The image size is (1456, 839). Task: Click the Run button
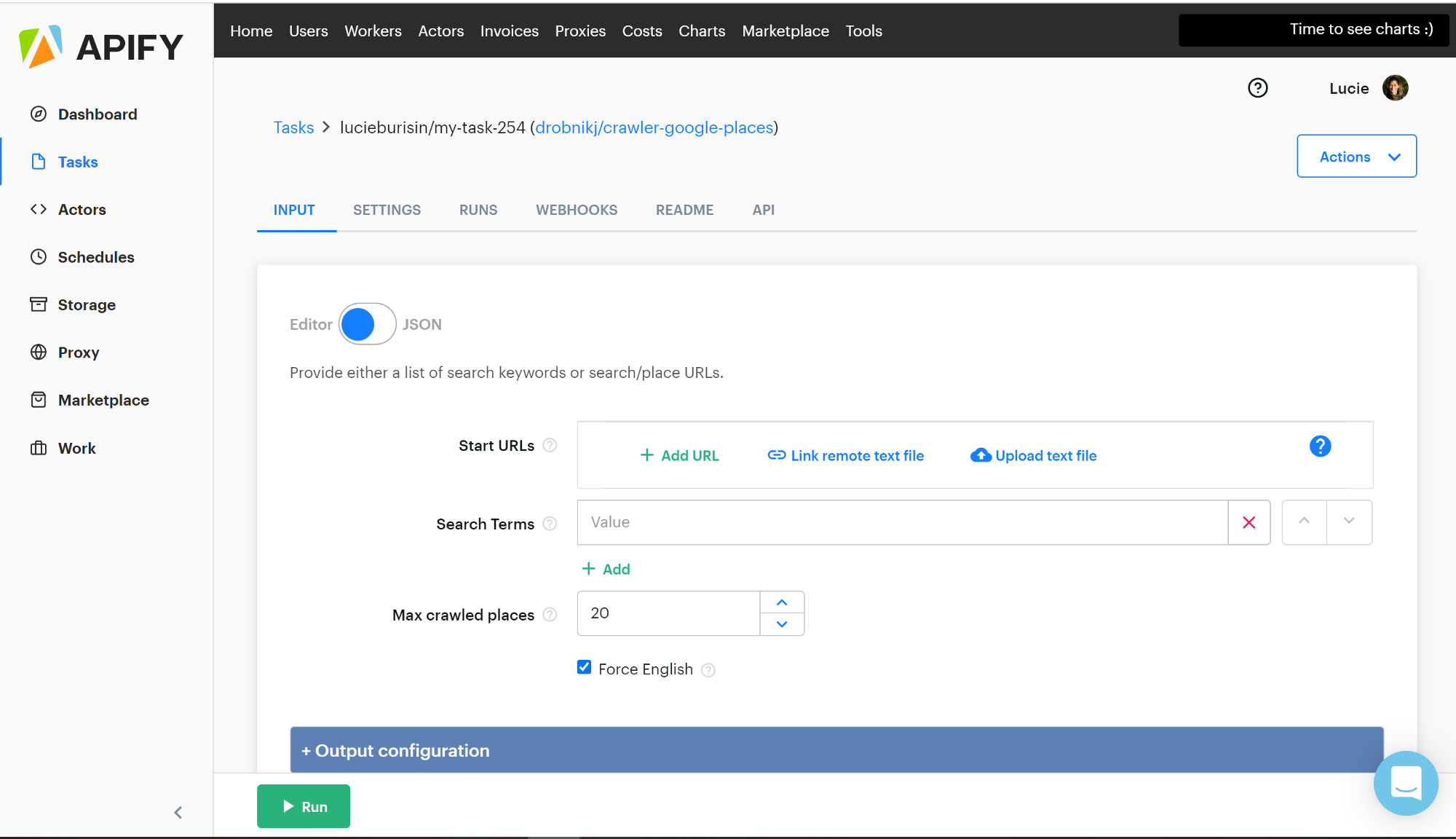[x=303, y=806]
